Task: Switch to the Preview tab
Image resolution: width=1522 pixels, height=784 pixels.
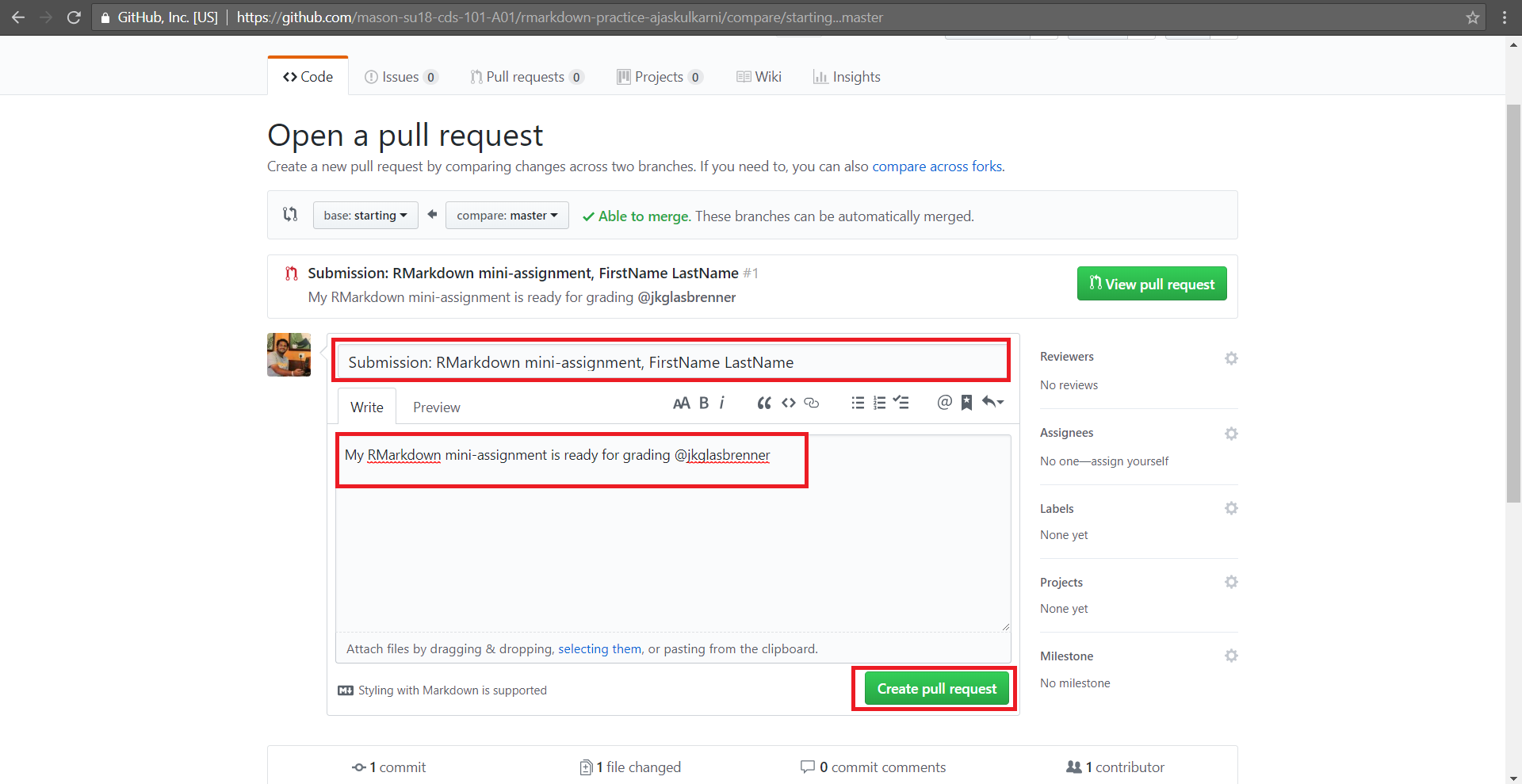Action: click(x=436, y=407)
